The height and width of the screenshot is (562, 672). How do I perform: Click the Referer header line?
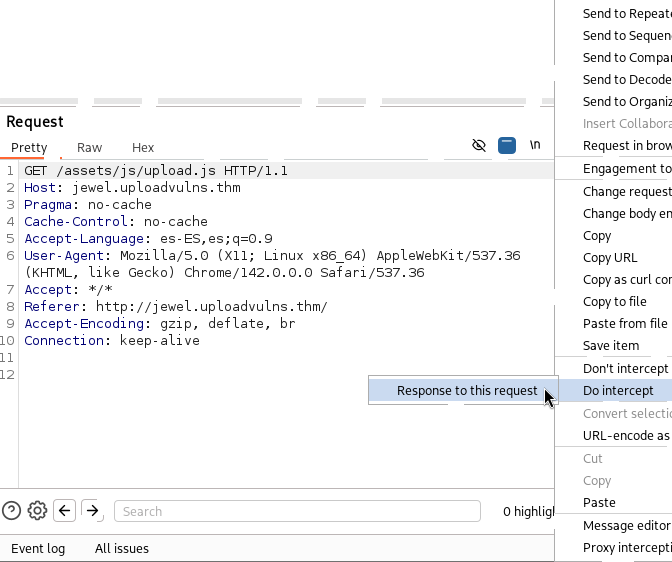(176, 307)
